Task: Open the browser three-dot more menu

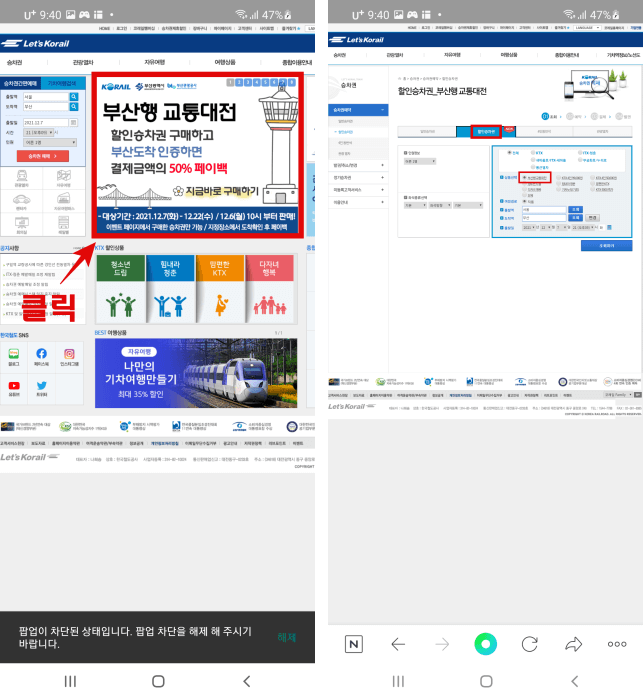Action: pos(617,644)
